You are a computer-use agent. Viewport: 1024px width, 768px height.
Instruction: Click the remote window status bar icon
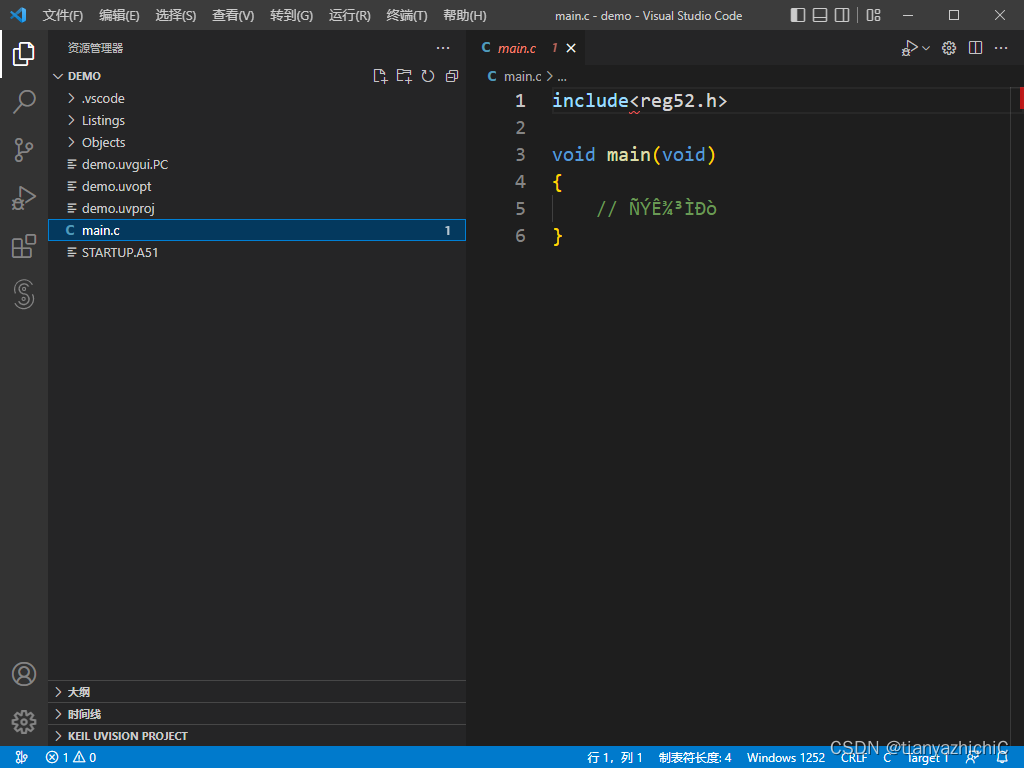(21, 757)
